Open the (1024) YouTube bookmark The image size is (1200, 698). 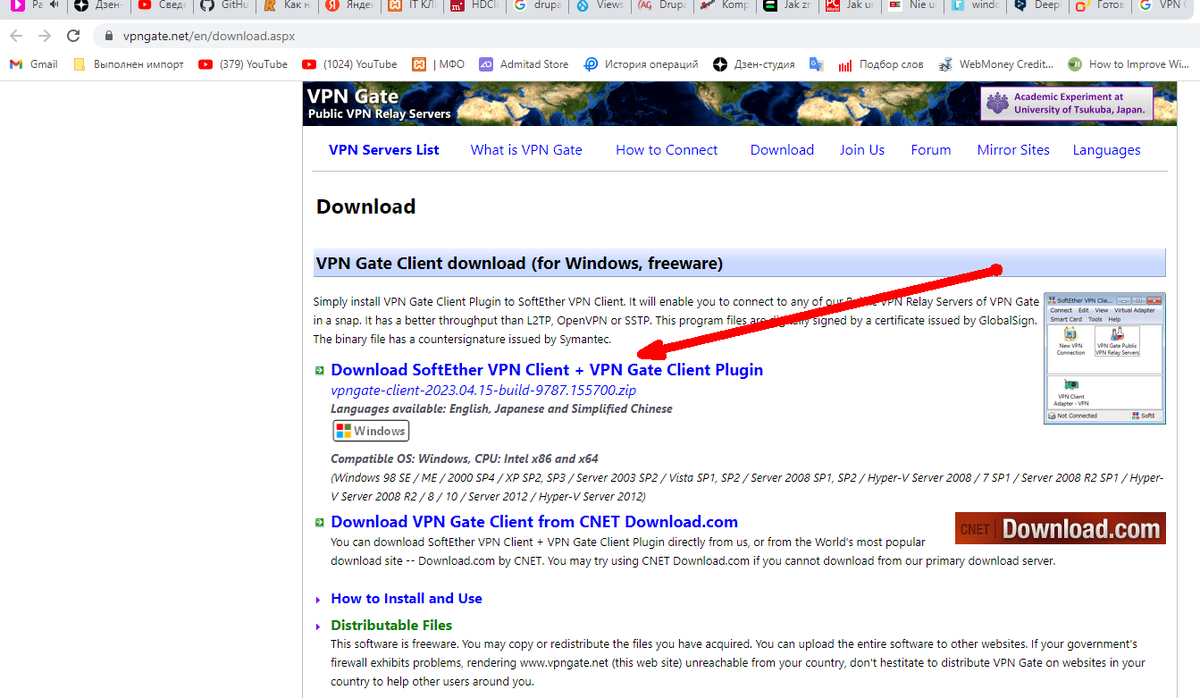(x=349, y=64)
